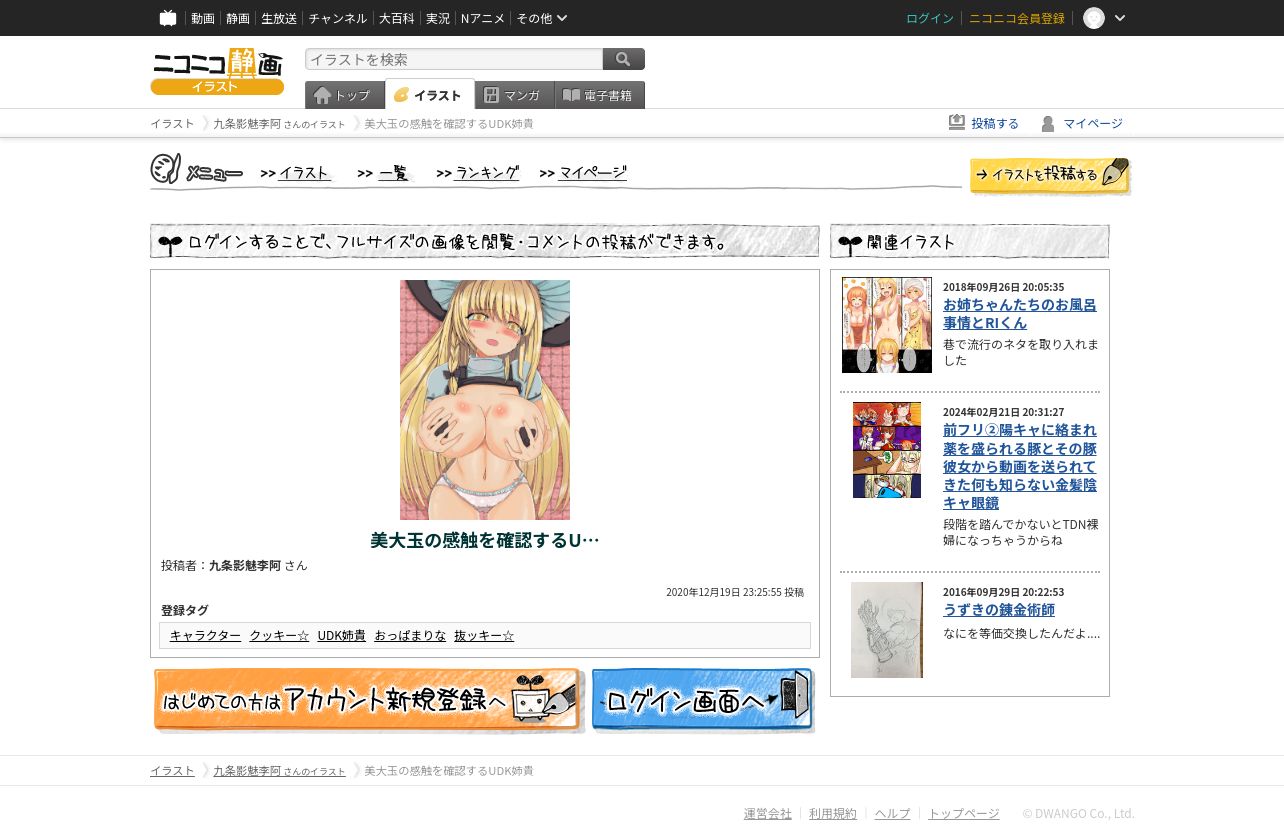Click bottom breadcrumb 九条影魅李阿 さんのイラスト
The width and height of the screenshot is (1284, 840).
pos(279,771)
